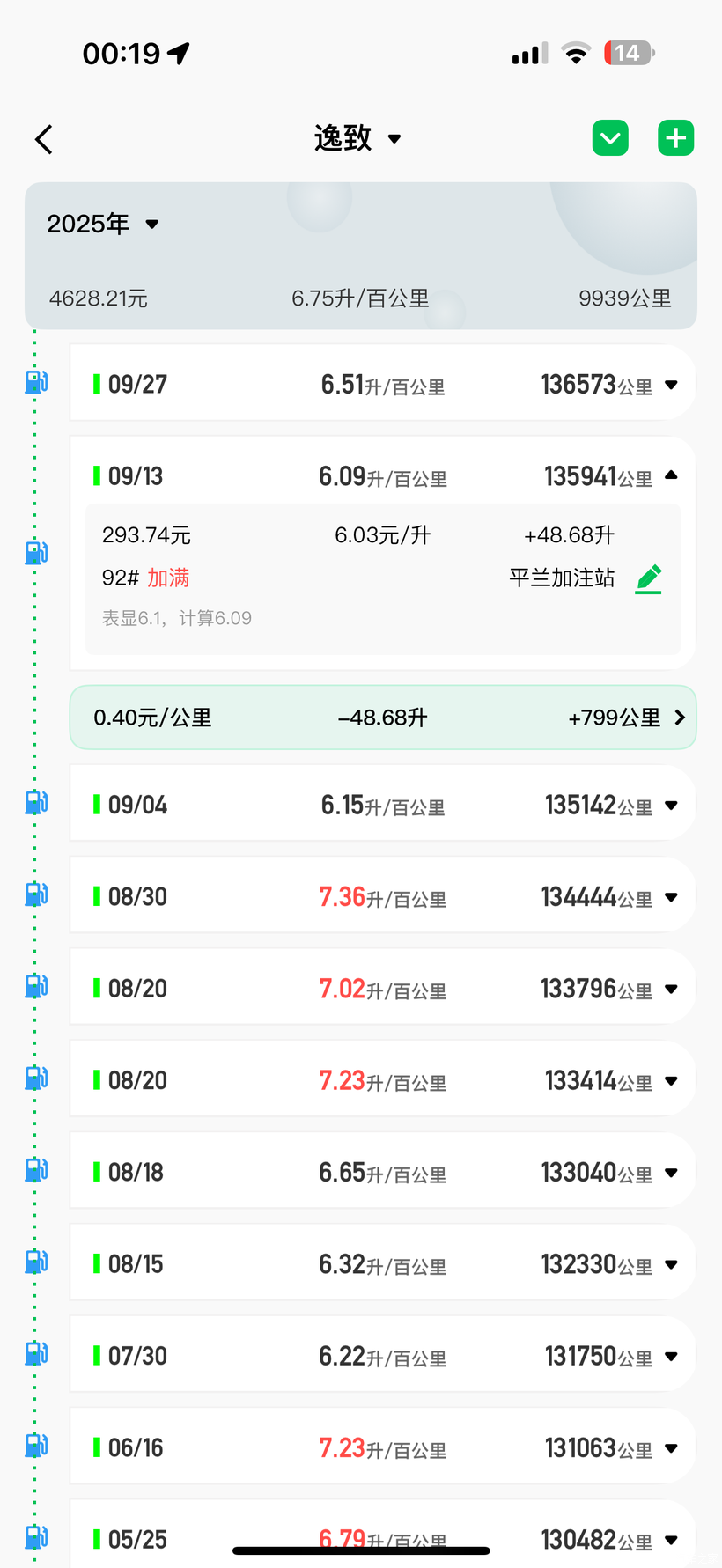
Task: Tap fuel pump icon beside 09/27 entry
Action: point(36,382)
